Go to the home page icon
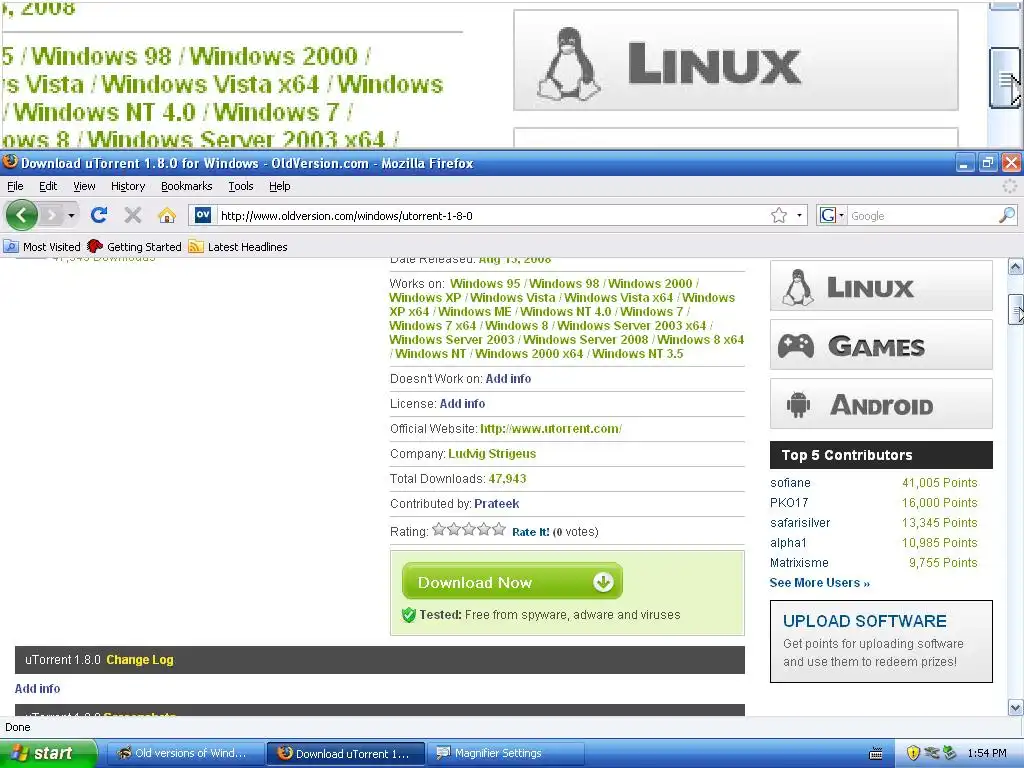Viewport: 1024px width, 768px height. click(167, 215)
